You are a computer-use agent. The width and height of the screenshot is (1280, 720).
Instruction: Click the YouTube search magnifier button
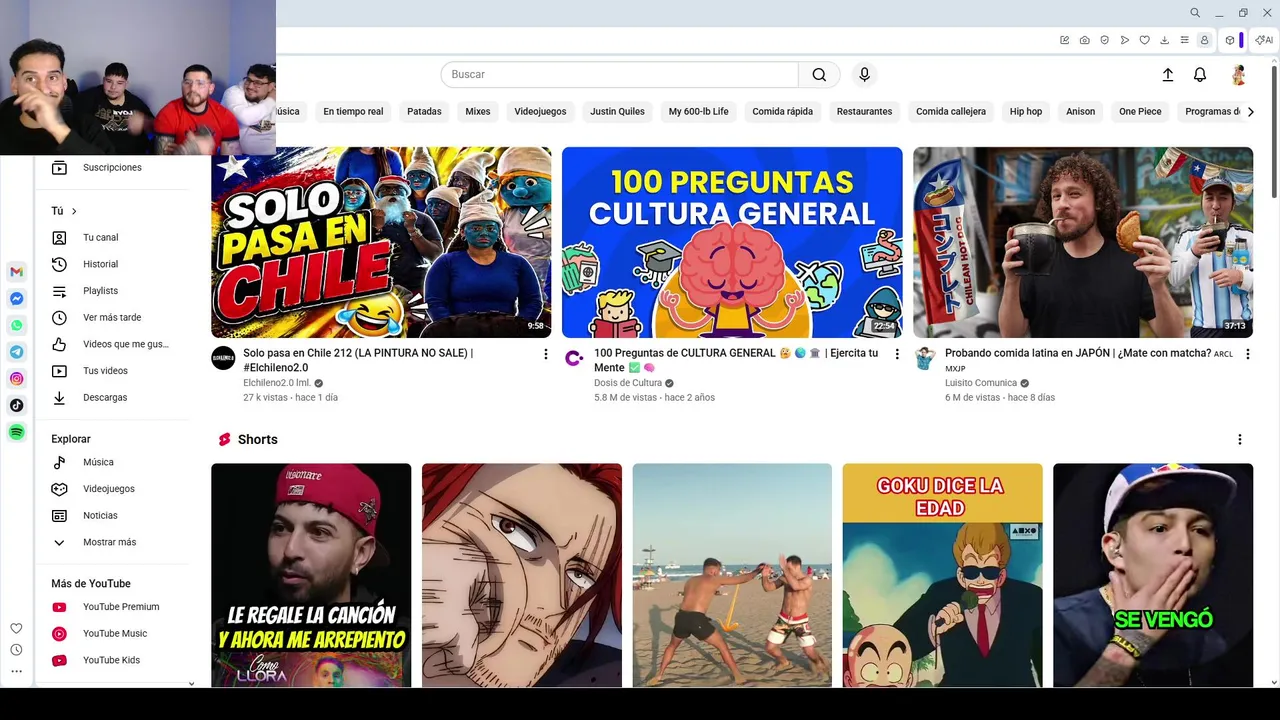tap(819, 74)
